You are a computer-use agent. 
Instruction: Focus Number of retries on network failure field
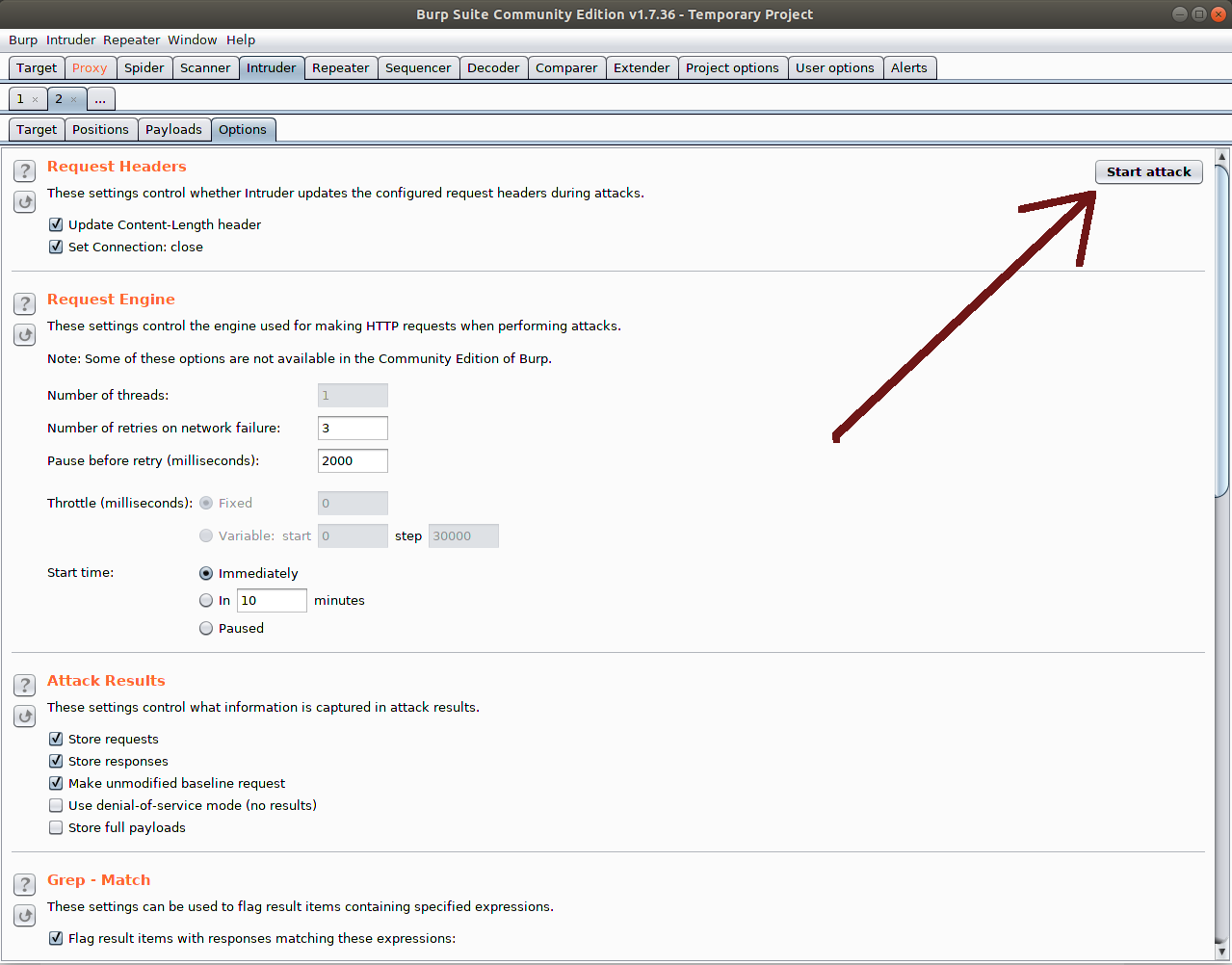pyautogui.click(x=353, y=428)
